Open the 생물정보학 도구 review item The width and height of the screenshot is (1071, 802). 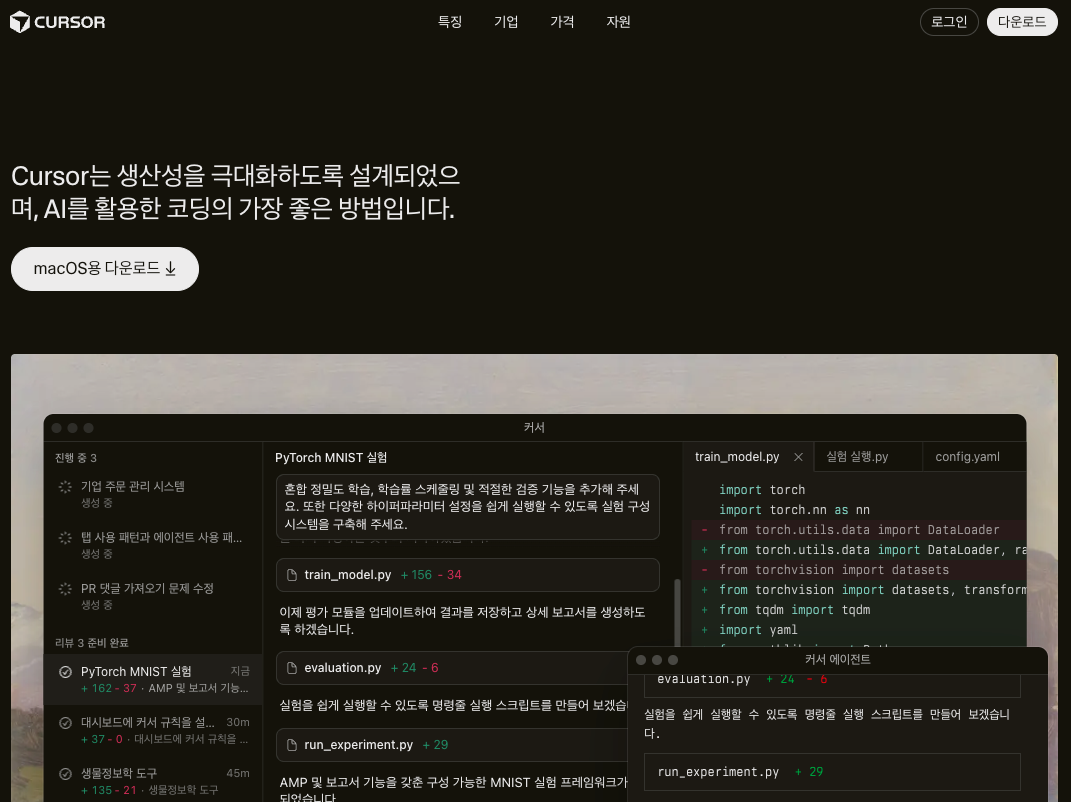(153, 781)
